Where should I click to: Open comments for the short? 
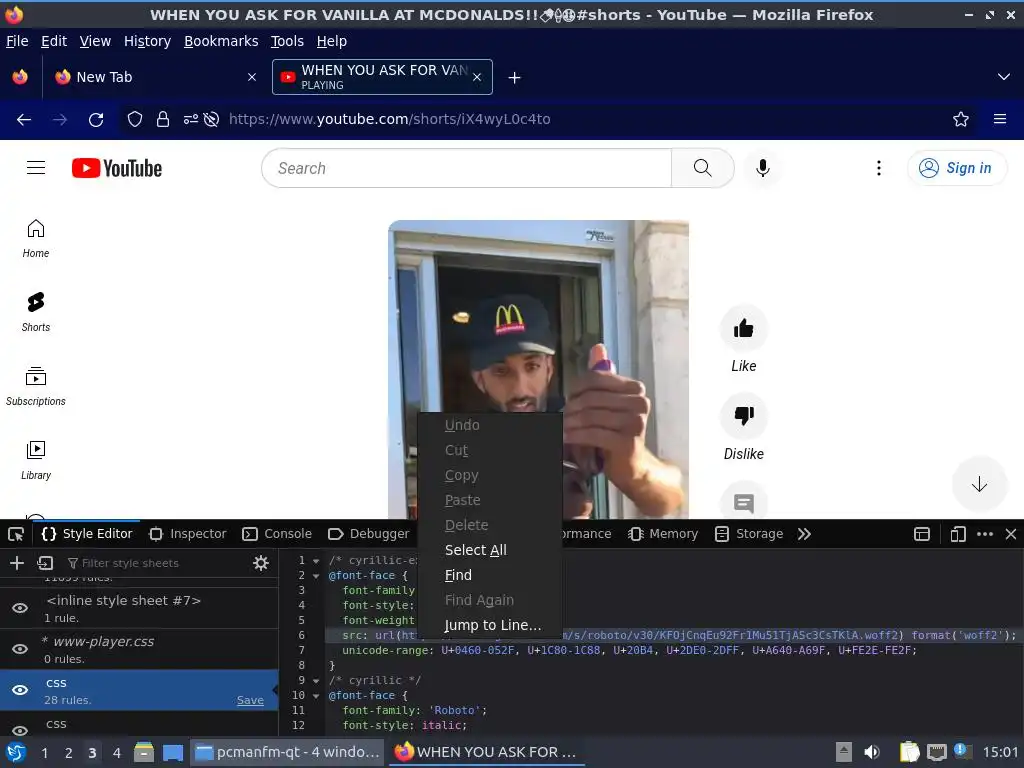[743, 502]
